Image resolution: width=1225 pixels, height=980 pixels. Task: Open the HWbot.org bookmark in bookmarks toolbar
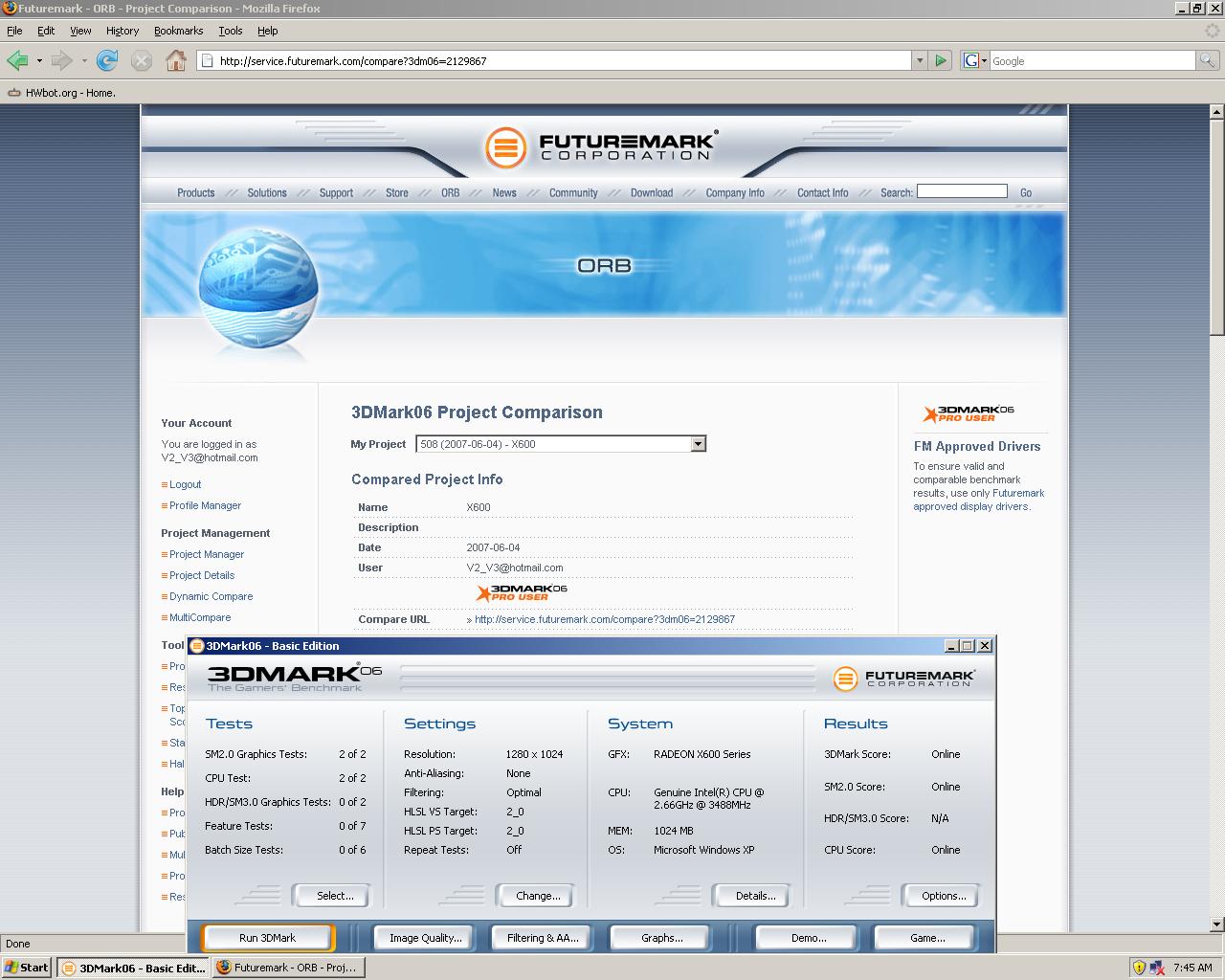pos(61,93)
